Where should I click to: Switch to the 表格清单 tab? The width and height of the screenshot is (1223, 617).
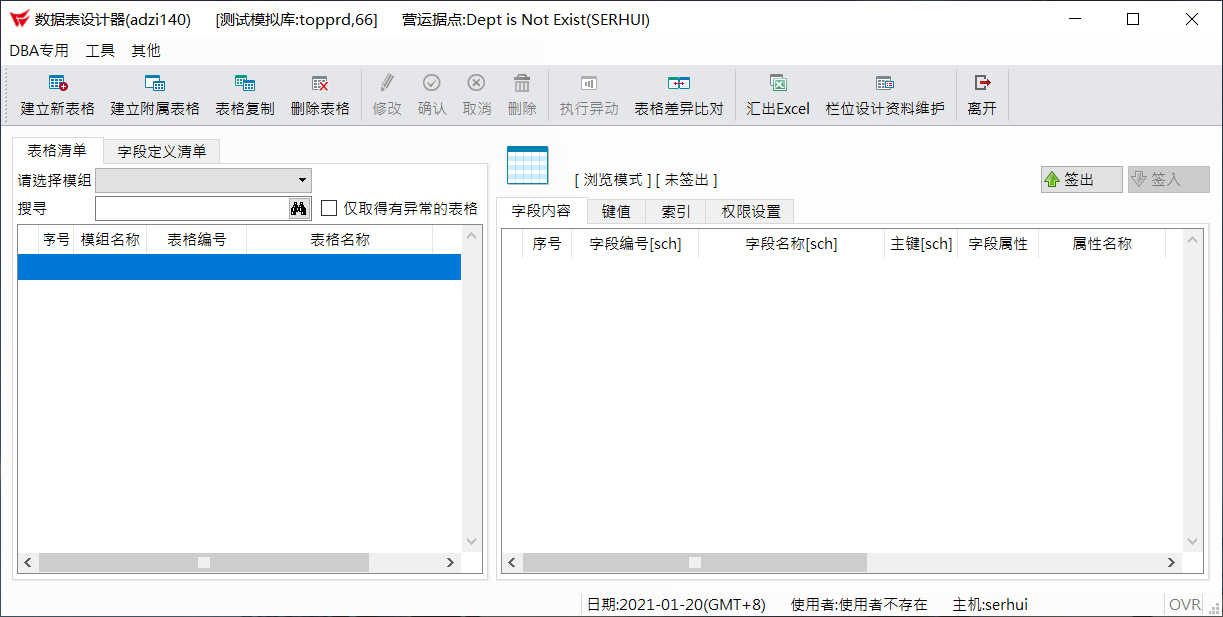click(x=57, y=150)
